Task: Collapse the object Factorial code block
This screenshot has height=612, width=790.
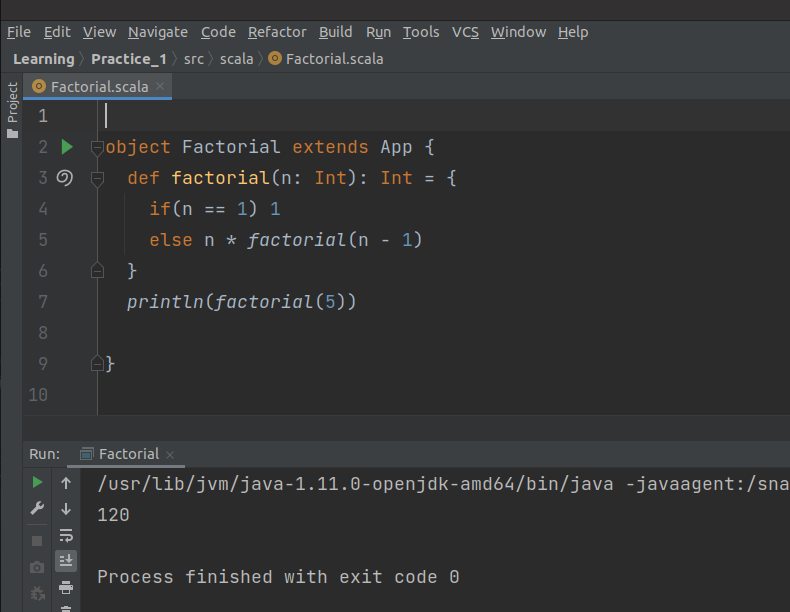Action: click(97, 148)
